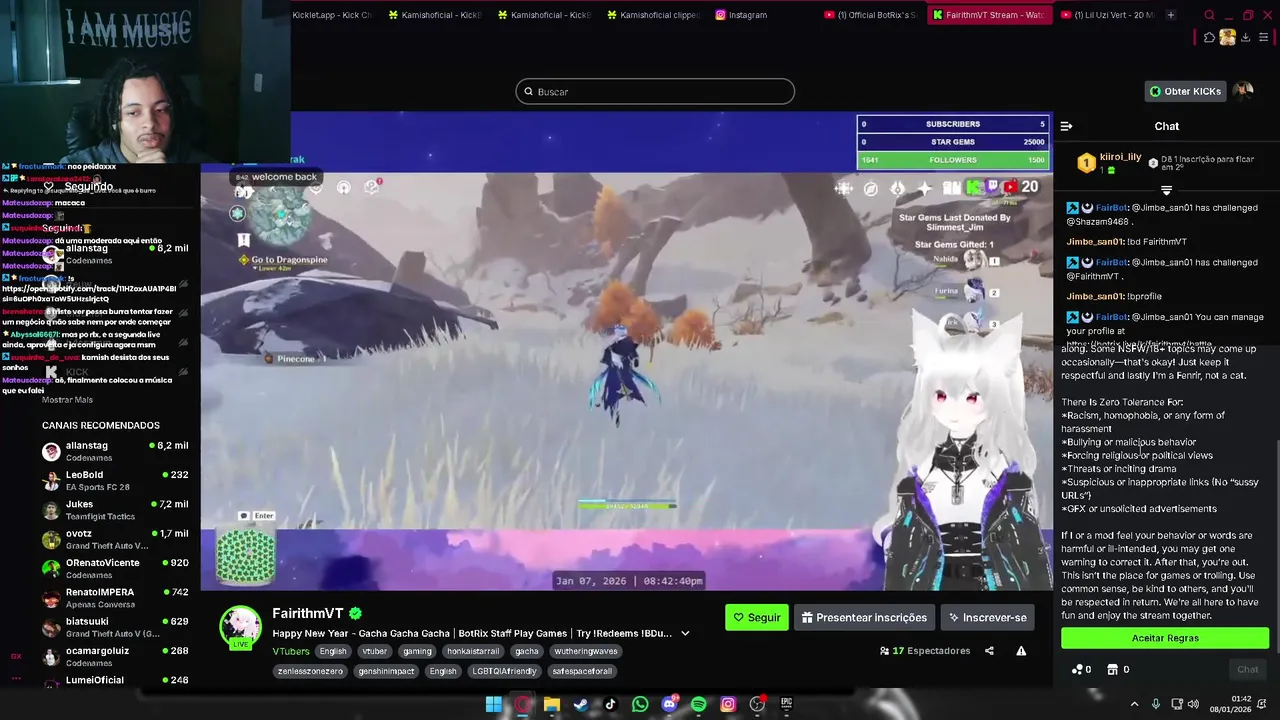Image resolution: width=1280 pixels, height=720 pixels.
Task: Switch to Kamishoficial clipped browser tab
Action: pyautogui.click(x=652, y=15)
